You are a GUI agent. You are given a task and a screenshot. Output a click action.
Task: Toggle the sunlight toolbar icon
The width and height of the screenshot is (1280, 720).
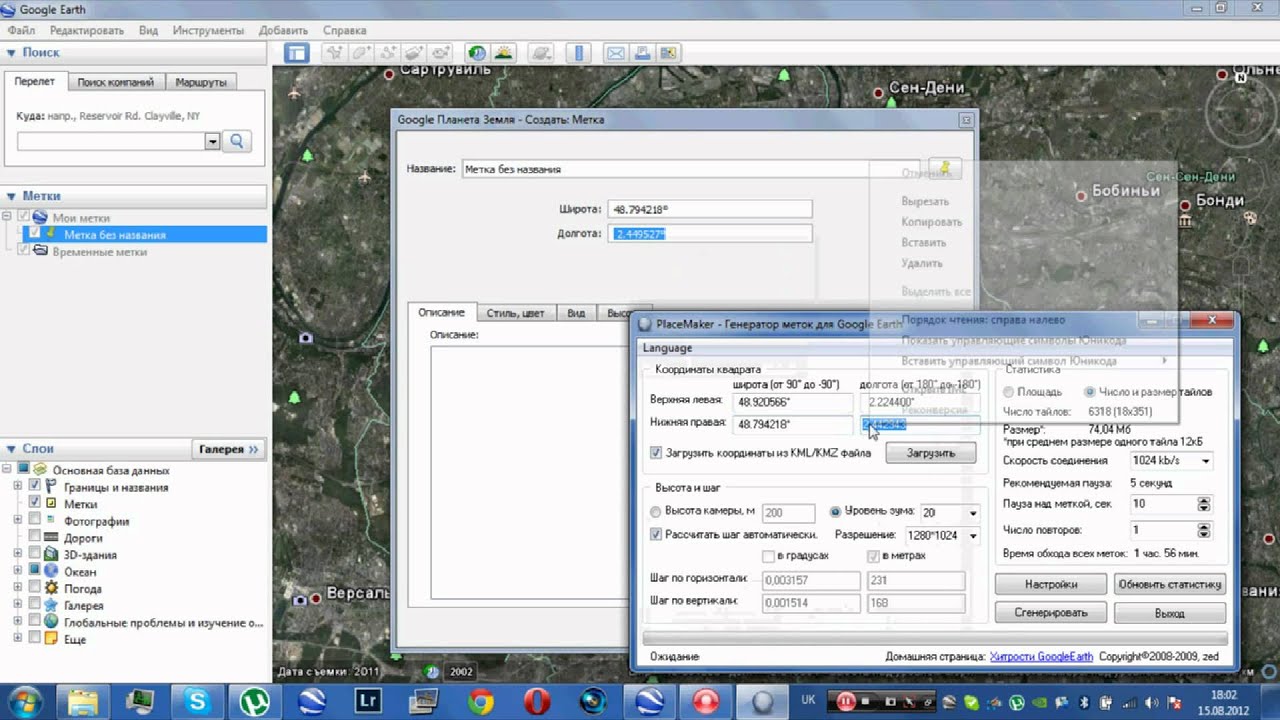[x=504, y=53]
